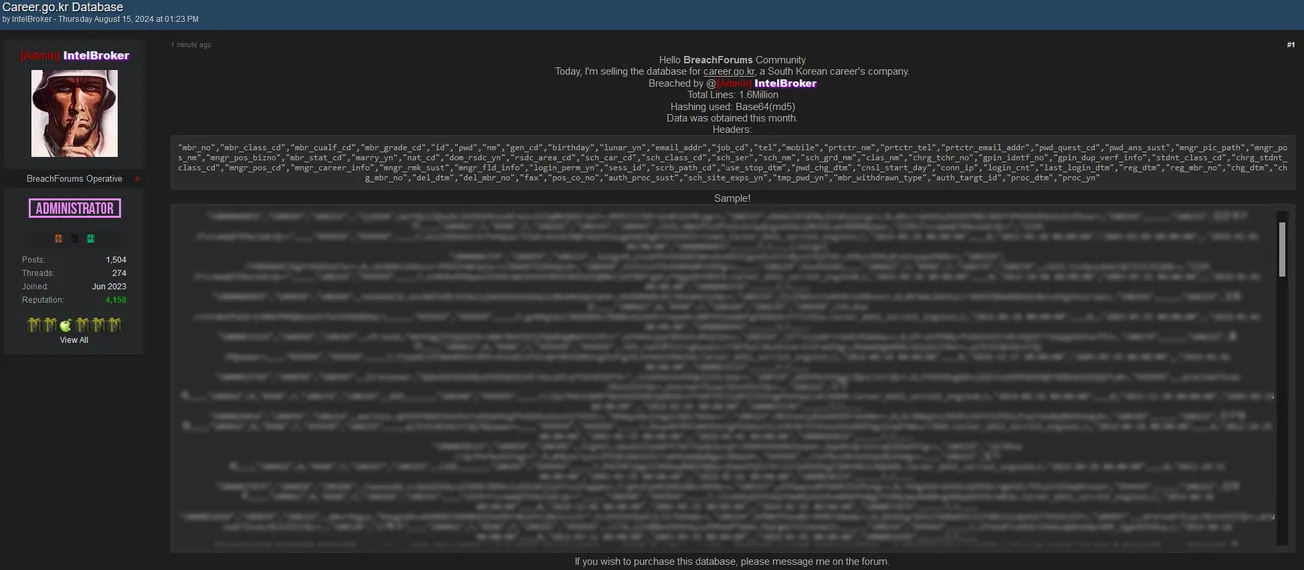Click inside the headers code block
Image resolution: width=1304 pixels, height=570 pixels.
732,162
